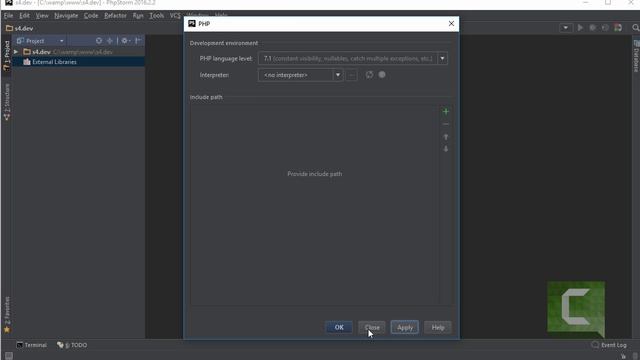
Task: Open the scroll from source target icon
Action: [98, 41]
